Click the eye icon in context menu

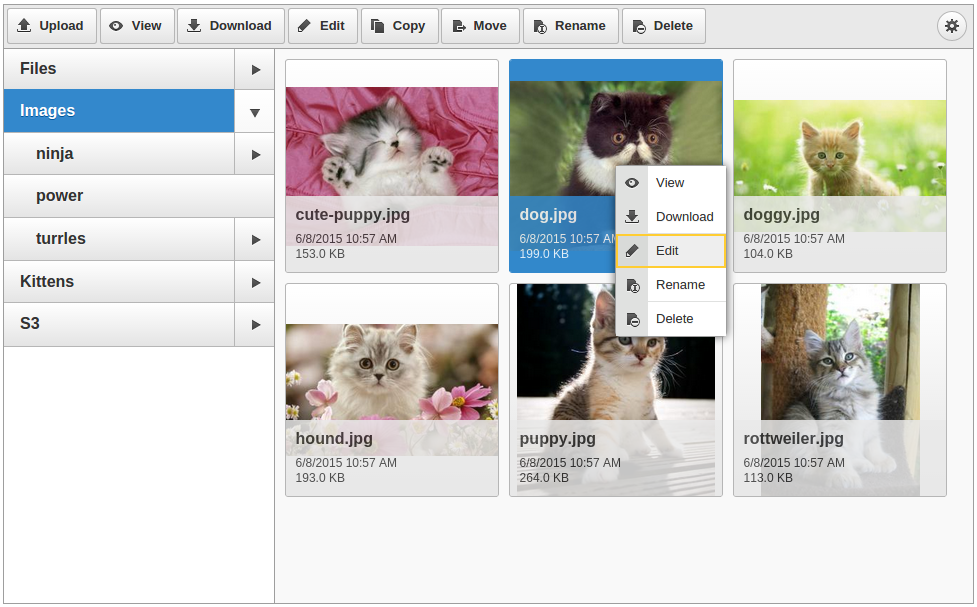[632, 183]
